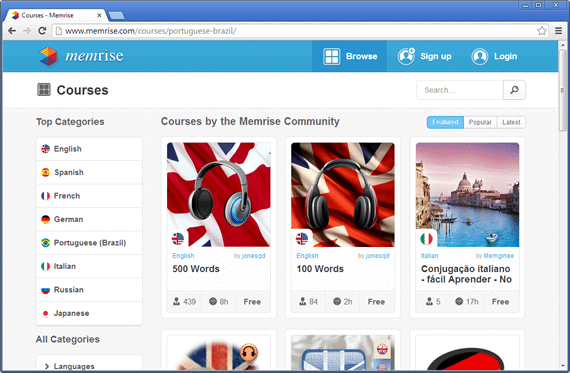Image resolution: width=570 pixels, height=373 pixels.
Task: Open the Japanese category
Action: [89, 313]
